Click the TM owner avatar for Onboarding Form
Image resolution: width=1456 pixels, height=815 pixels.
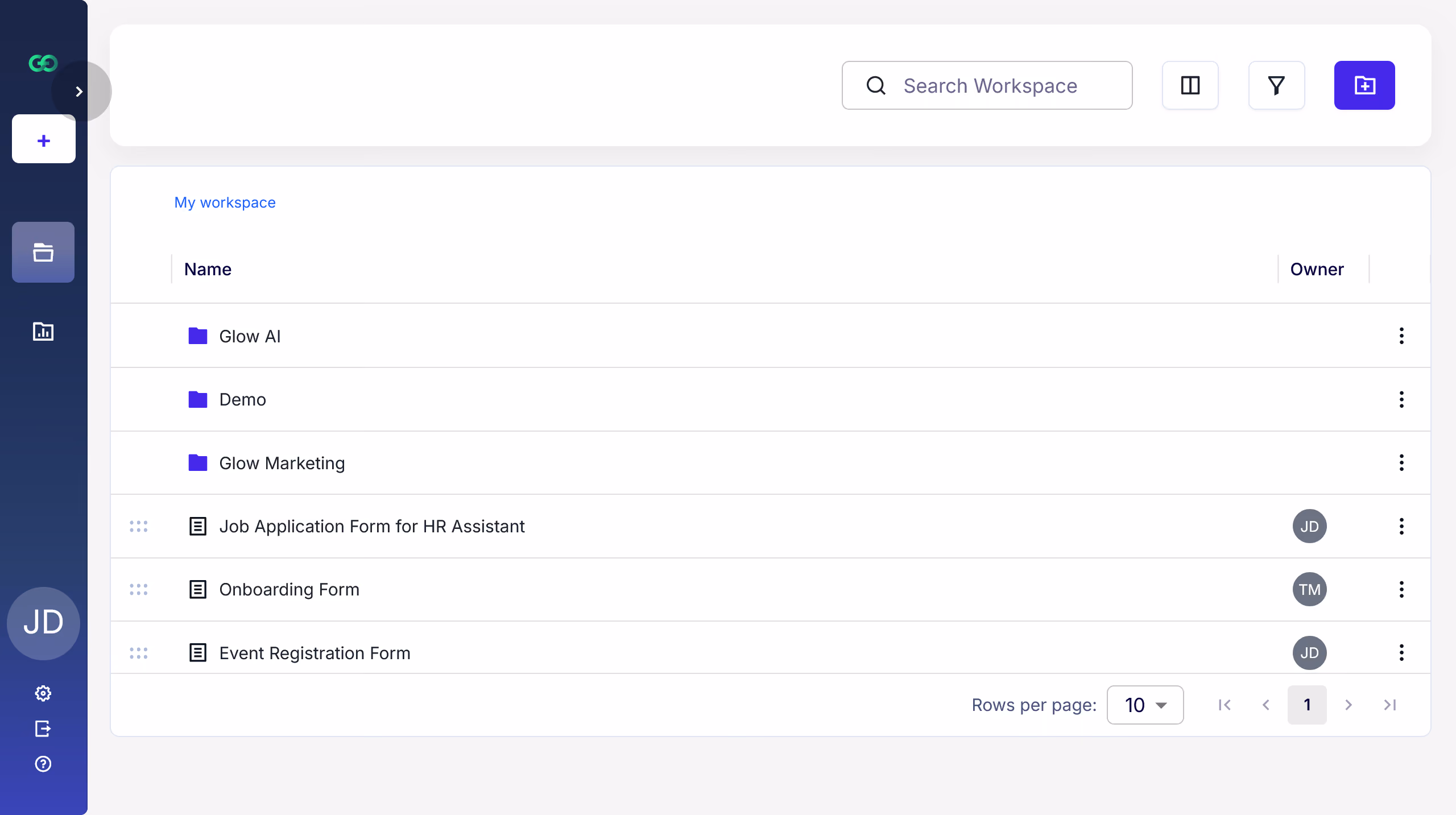pos(1309,589)
